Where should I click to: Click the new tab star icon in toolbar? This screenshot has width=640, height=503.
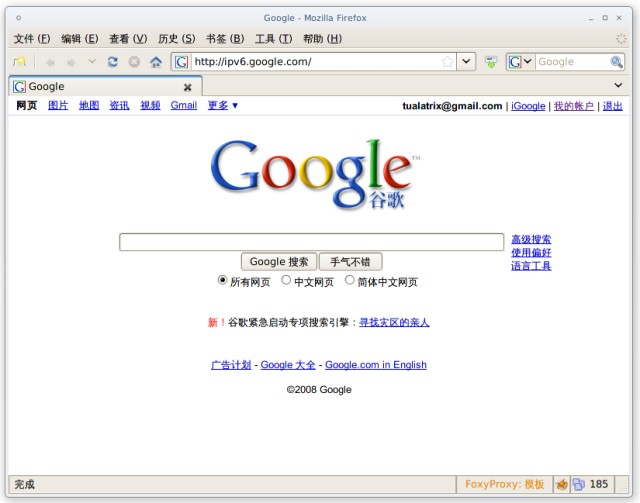(x=19, y=62)
